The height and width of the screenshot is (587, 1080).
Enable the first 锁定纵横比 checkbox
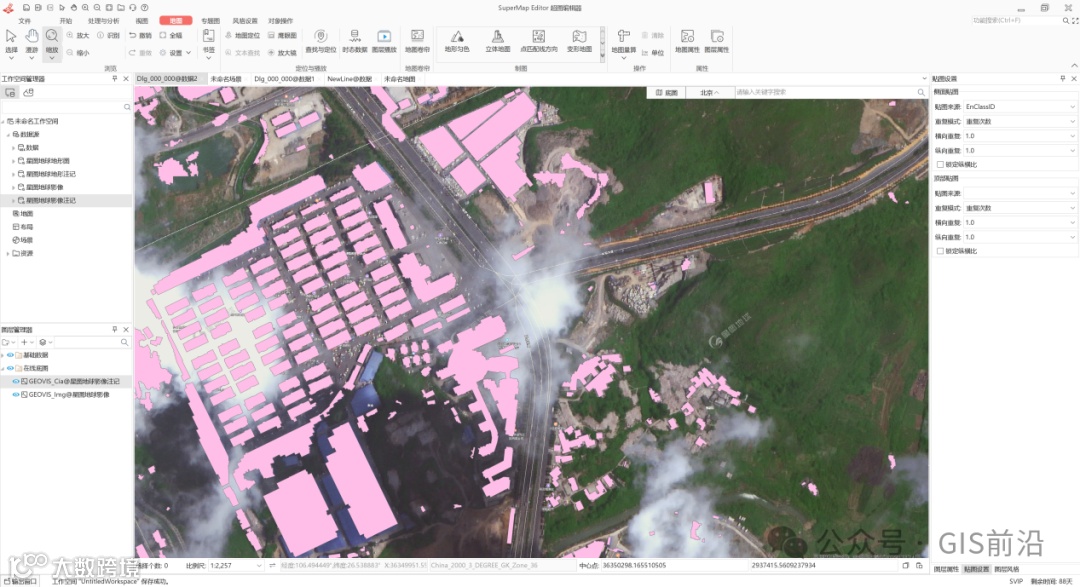click(x=940, y=164)
